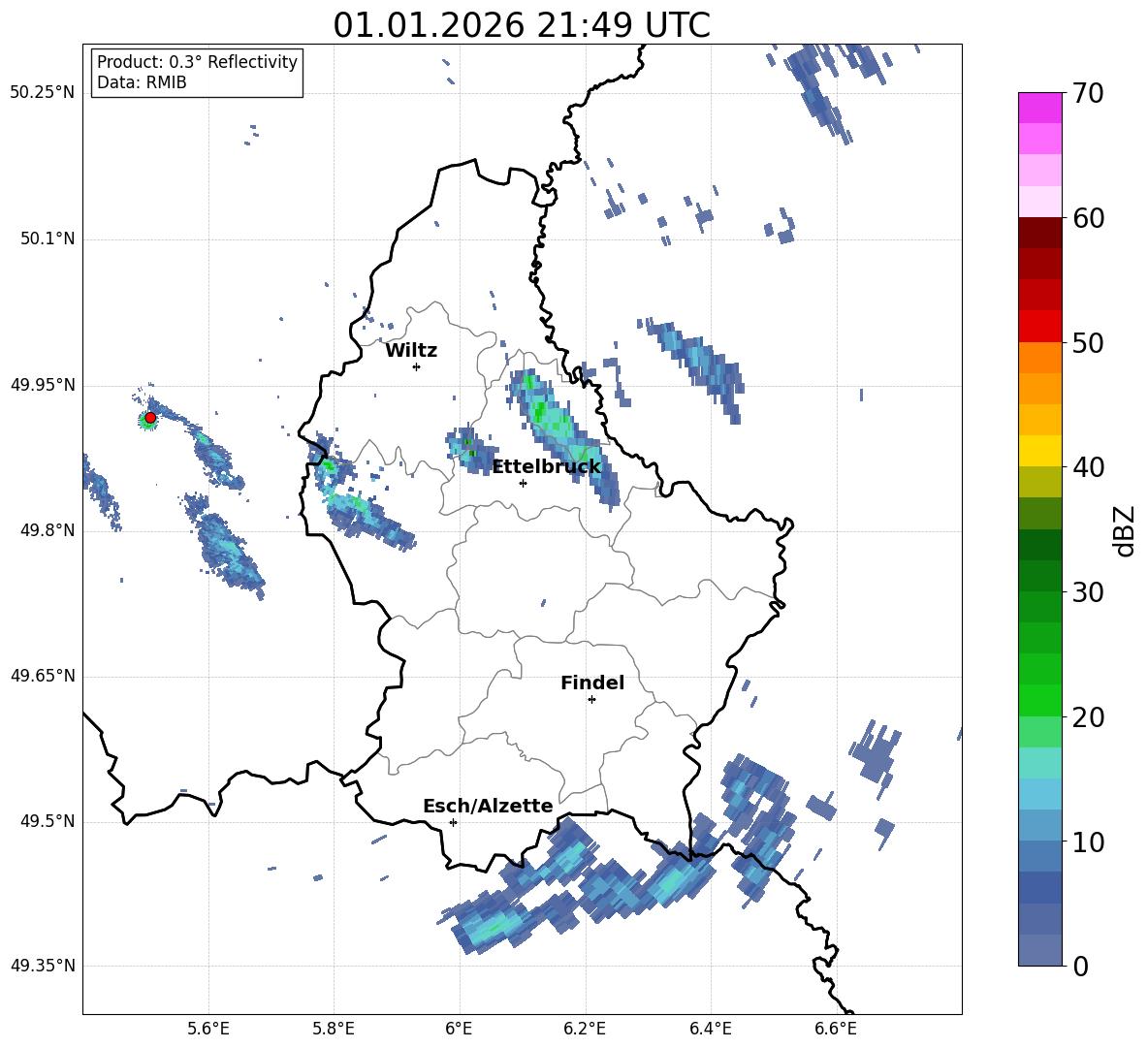
Task: Click the Esch/Alzette label text
Action: coord(488,806)
